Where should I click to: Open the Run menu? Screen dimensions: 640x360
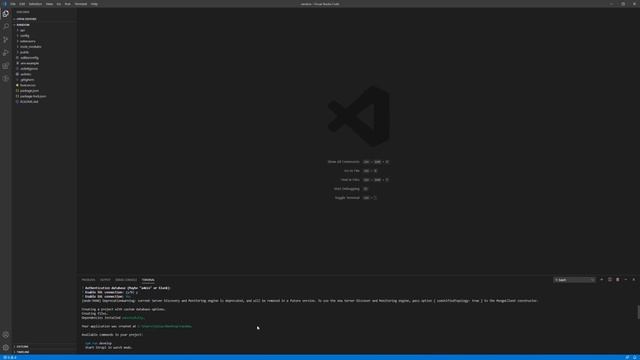coord(68,4)
